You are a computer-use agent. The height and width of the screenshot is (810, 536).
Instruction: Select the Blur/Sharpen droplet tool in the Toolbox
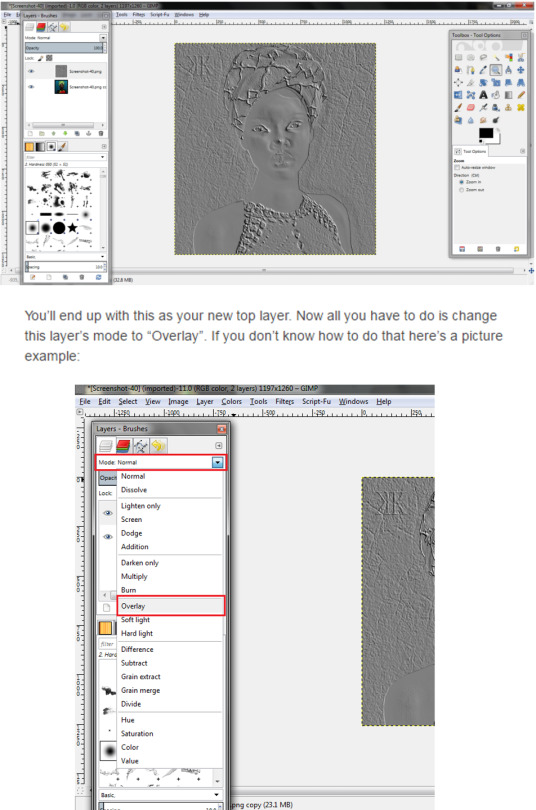pyautogui.click(x=471, y=120)
